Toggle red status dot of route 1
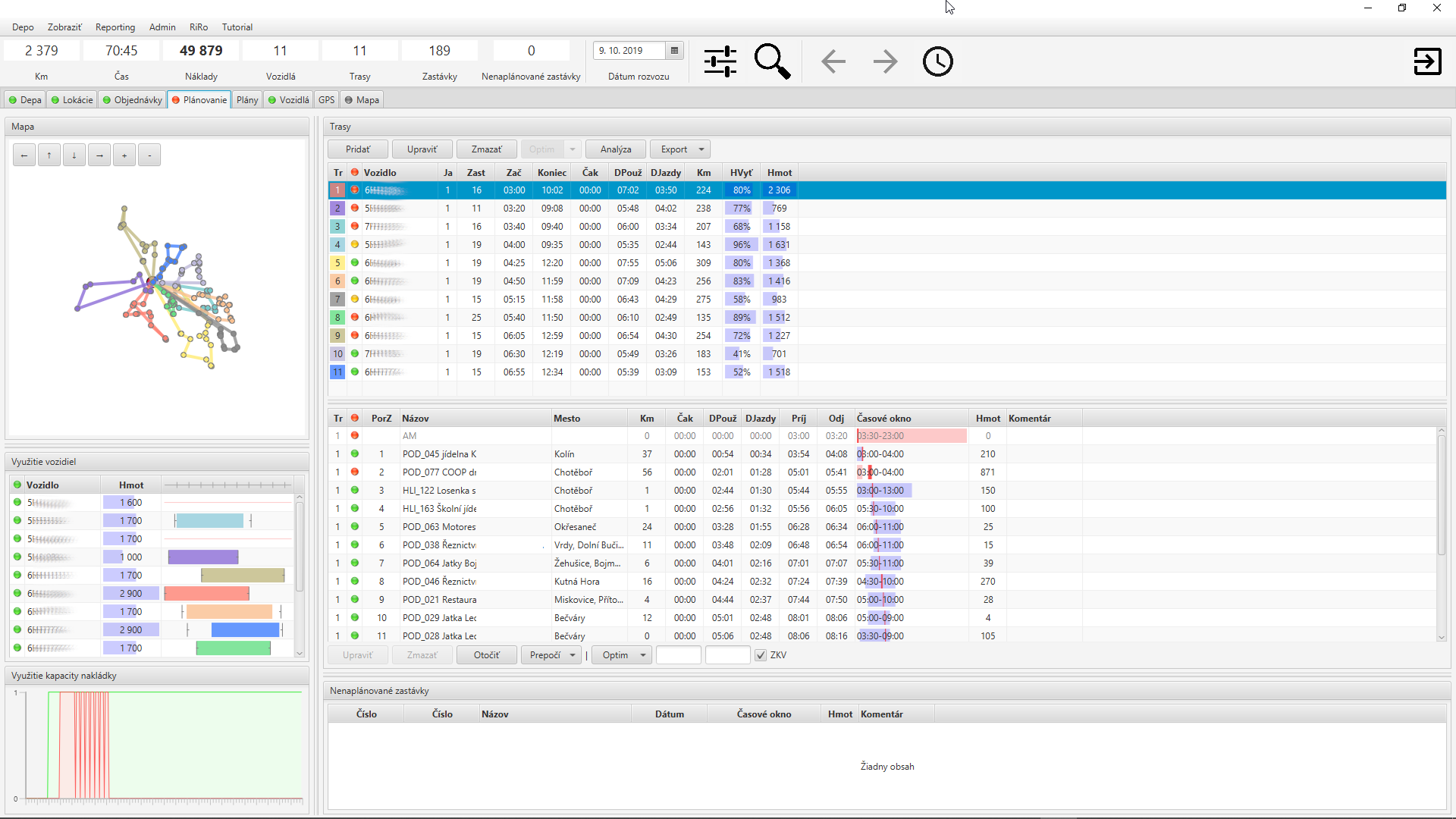Image resolution: width=1456 pixels, height=819 pixels. click(354, 190)
